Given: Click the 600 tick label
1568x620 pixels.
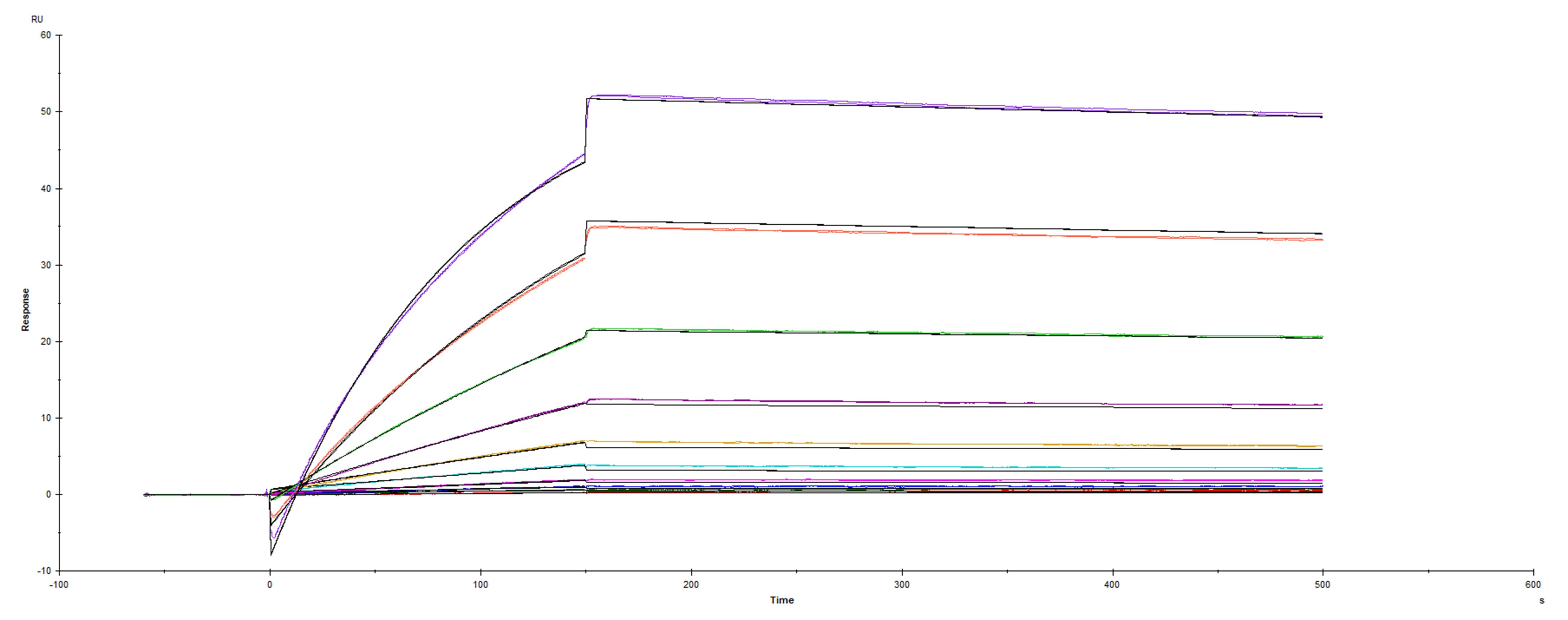Looking at the screenshot, I should tap(1533, 585).
